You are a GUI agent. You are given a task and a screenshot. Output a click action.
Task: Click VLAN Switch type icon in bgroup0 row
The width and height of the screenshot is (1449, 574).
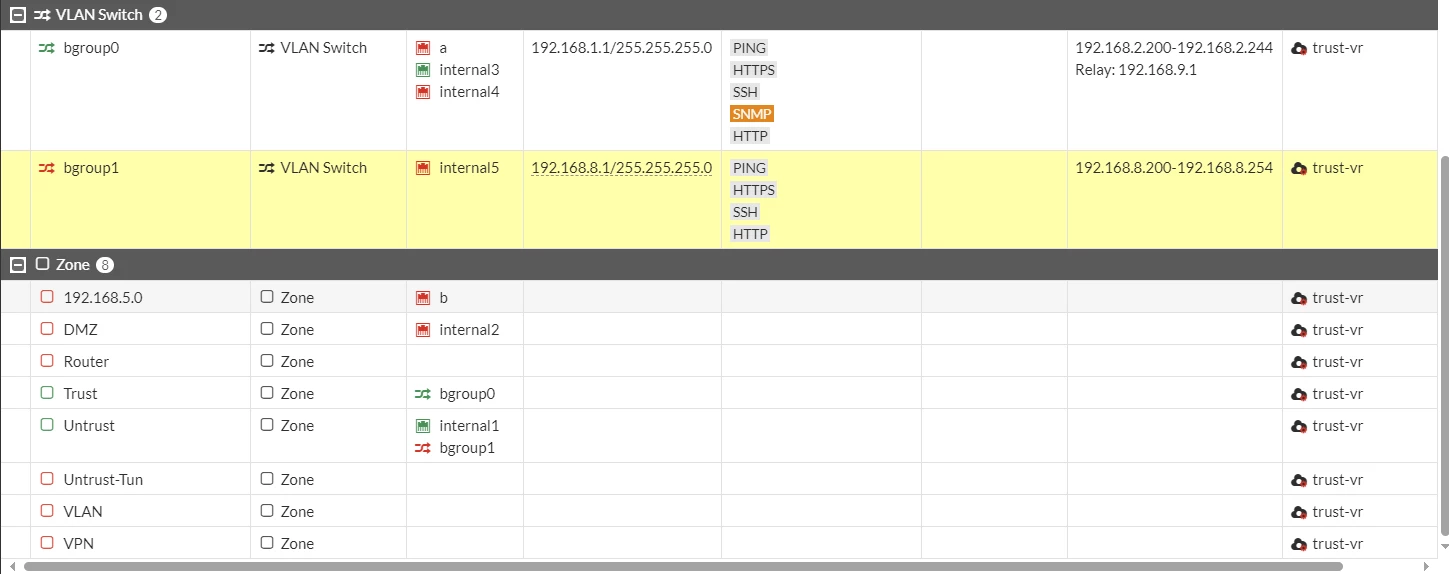[x=266, y=48]
